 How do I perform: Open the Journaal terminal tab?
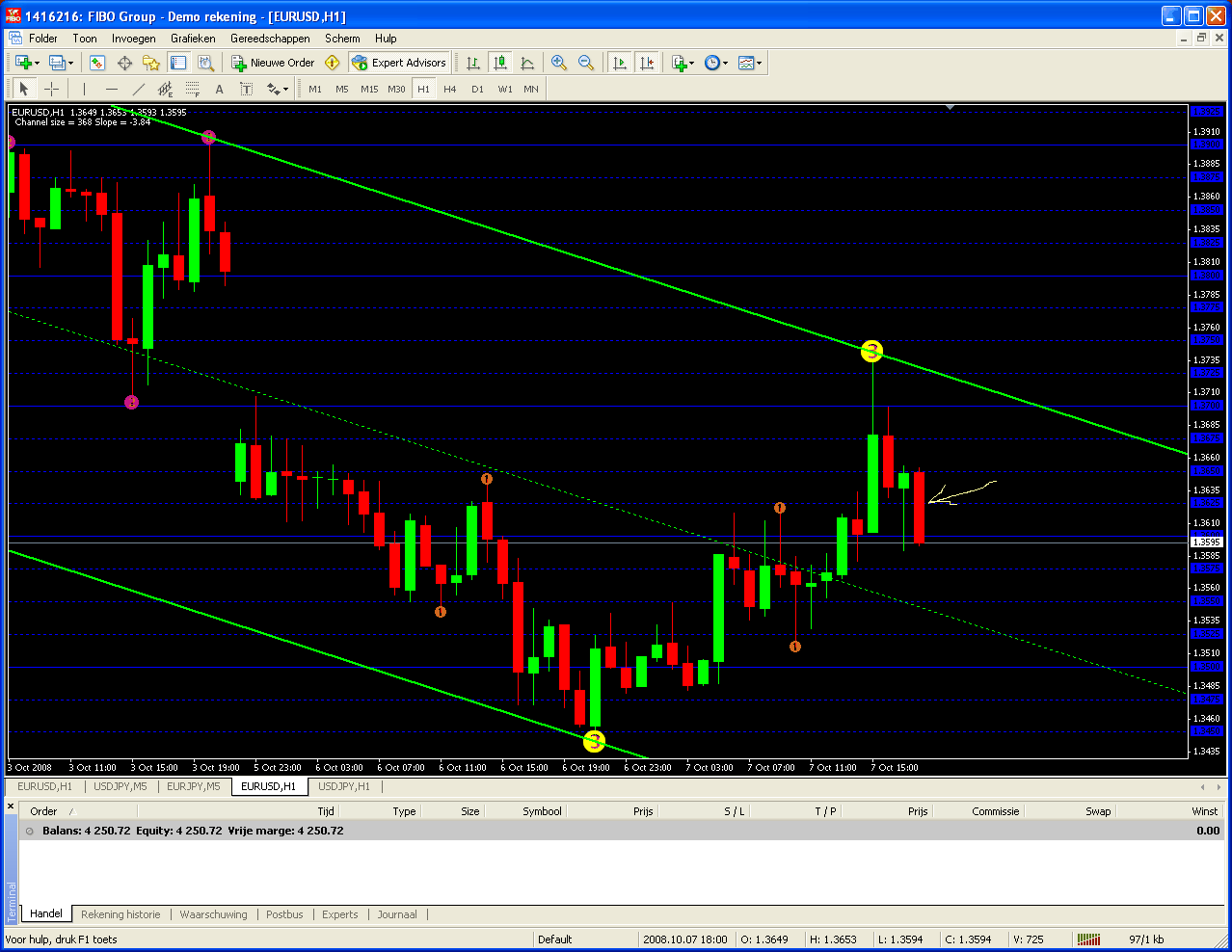(397, 914)
